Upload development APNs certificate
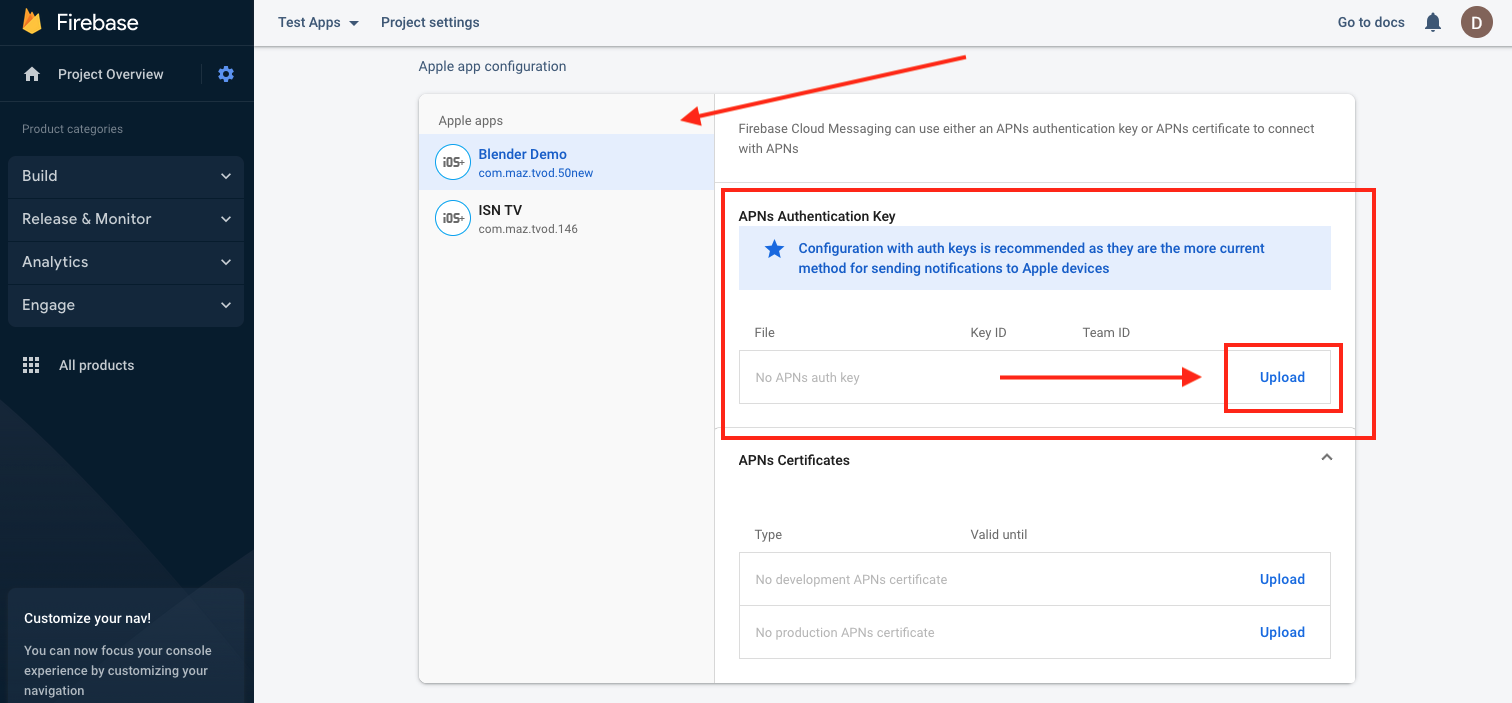Image resolution: width=1512 pixels, height=703 pixels. tap(1282, 579)
